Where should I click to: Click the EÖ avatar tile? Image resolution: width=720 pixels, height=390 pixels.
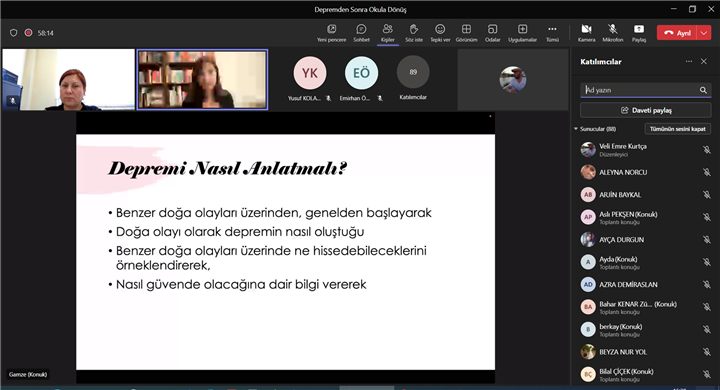point(361,73)
